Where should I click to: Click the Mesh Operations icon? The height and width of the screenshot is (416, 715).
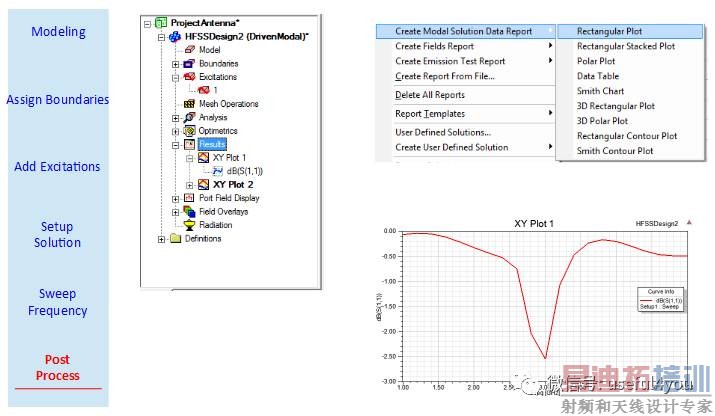(189, 104)
